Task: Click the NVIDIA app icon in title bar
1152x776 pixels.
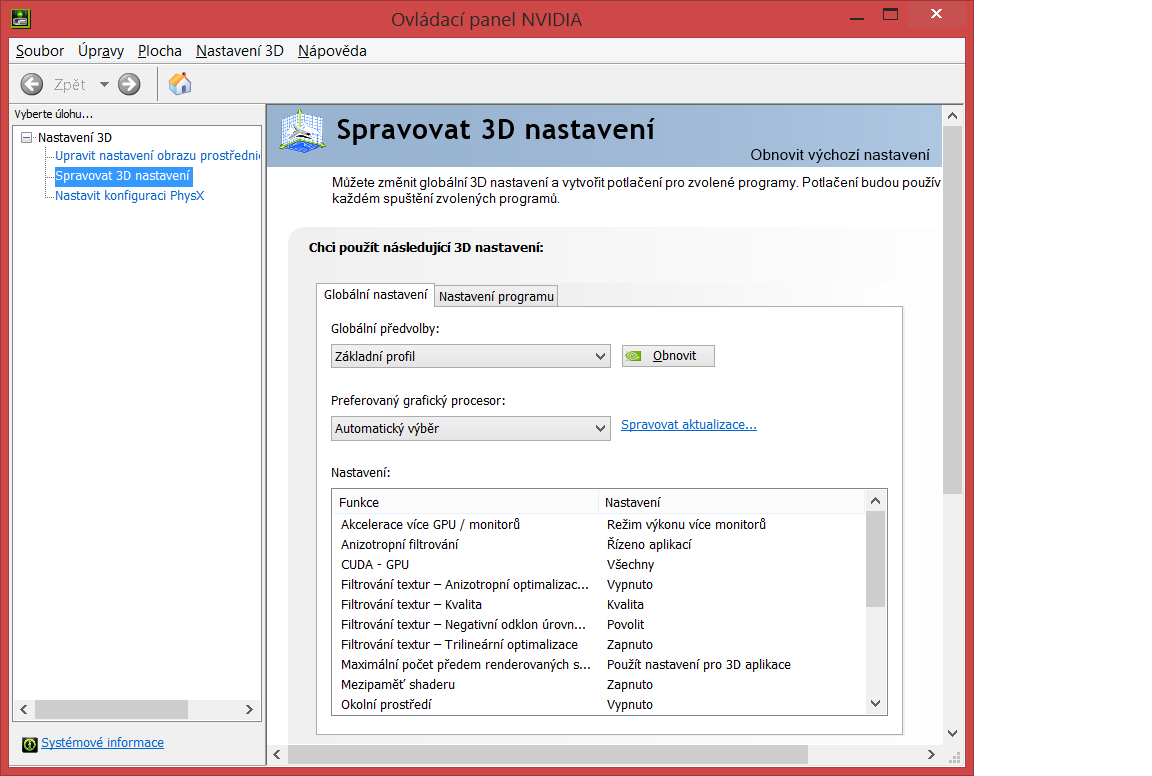Action: click(x=21, y=18)
